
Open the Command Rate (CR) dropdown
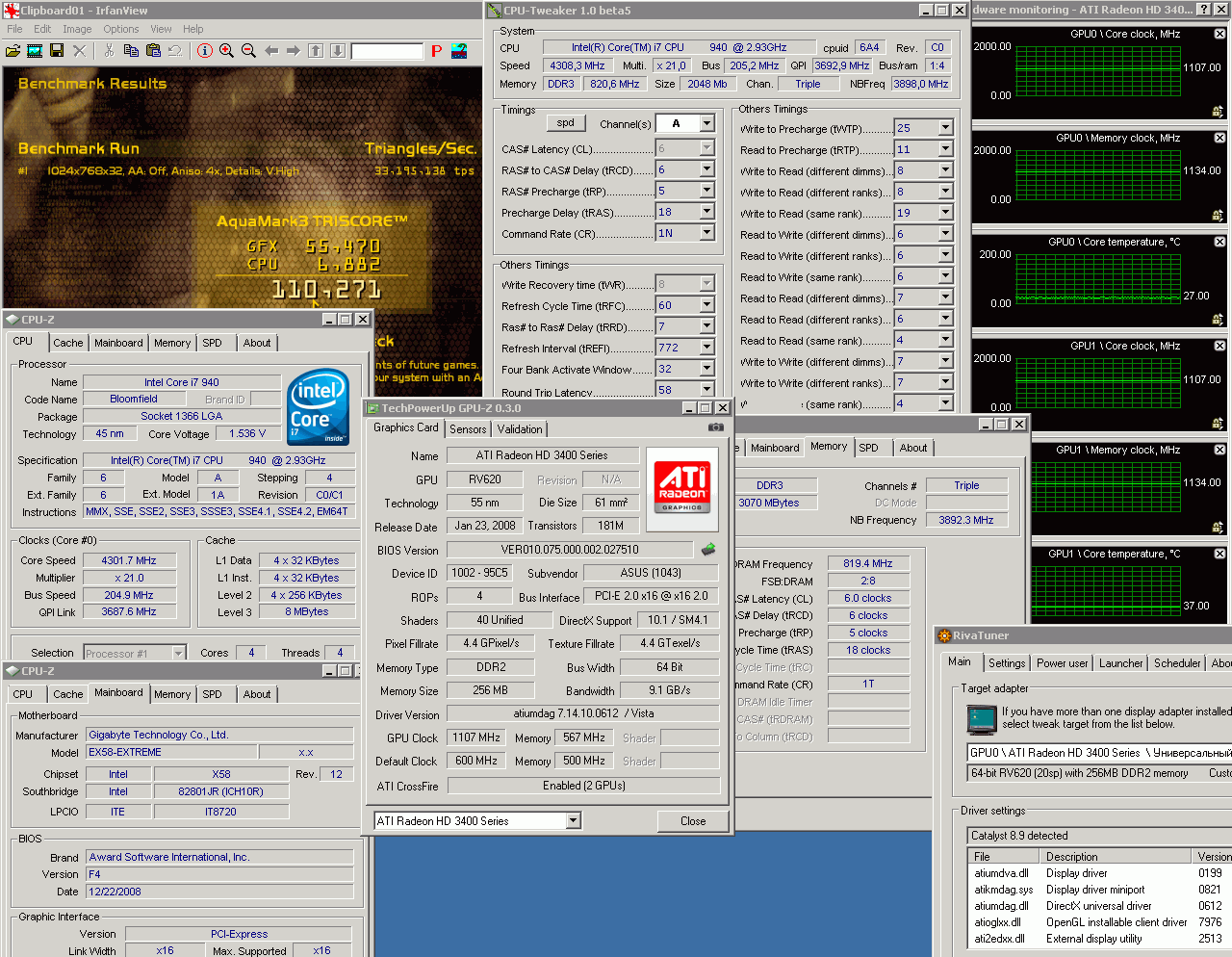[x=707, y=233]
